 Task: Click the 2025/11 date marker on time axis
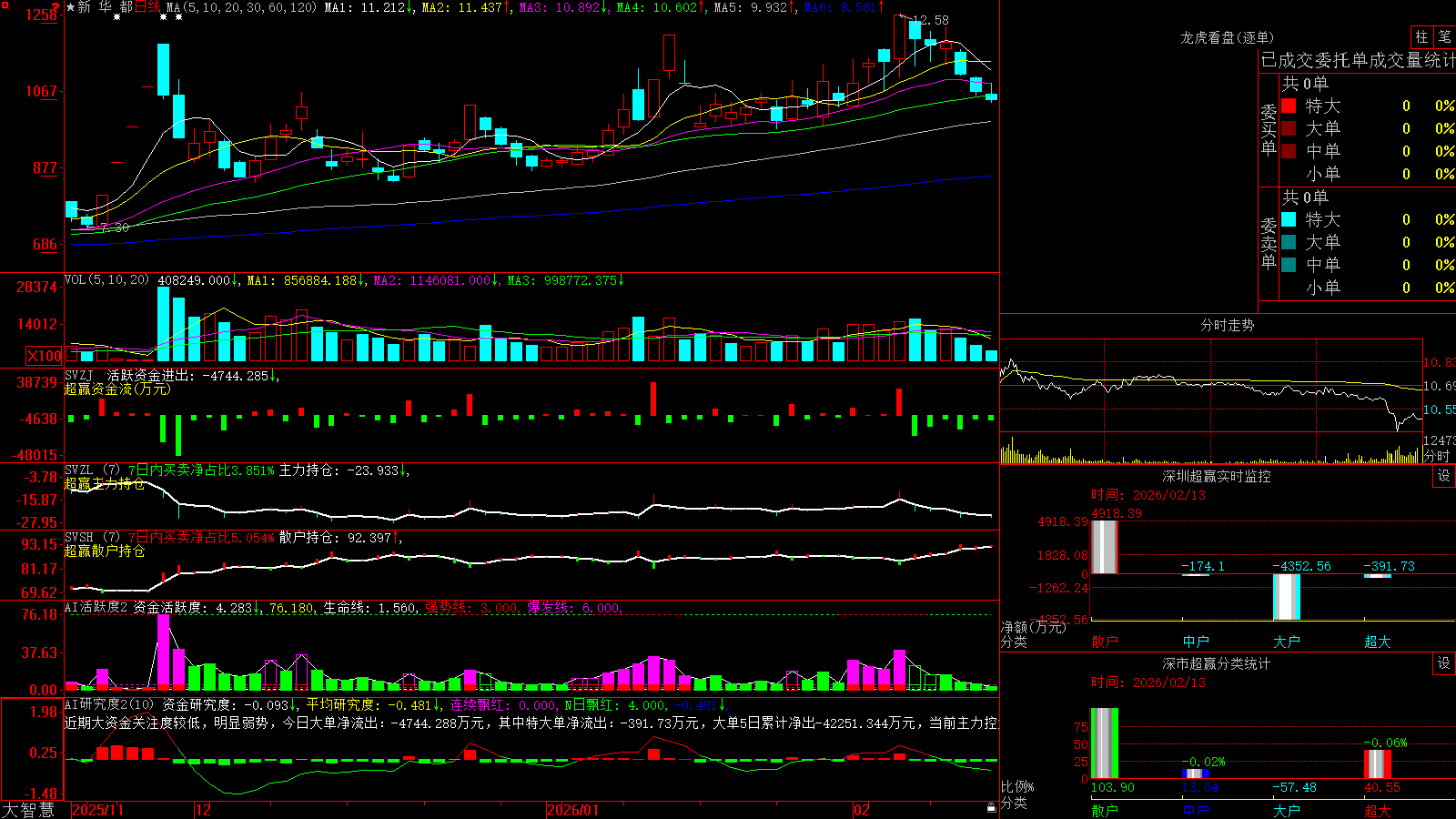[x=97, y=810]
